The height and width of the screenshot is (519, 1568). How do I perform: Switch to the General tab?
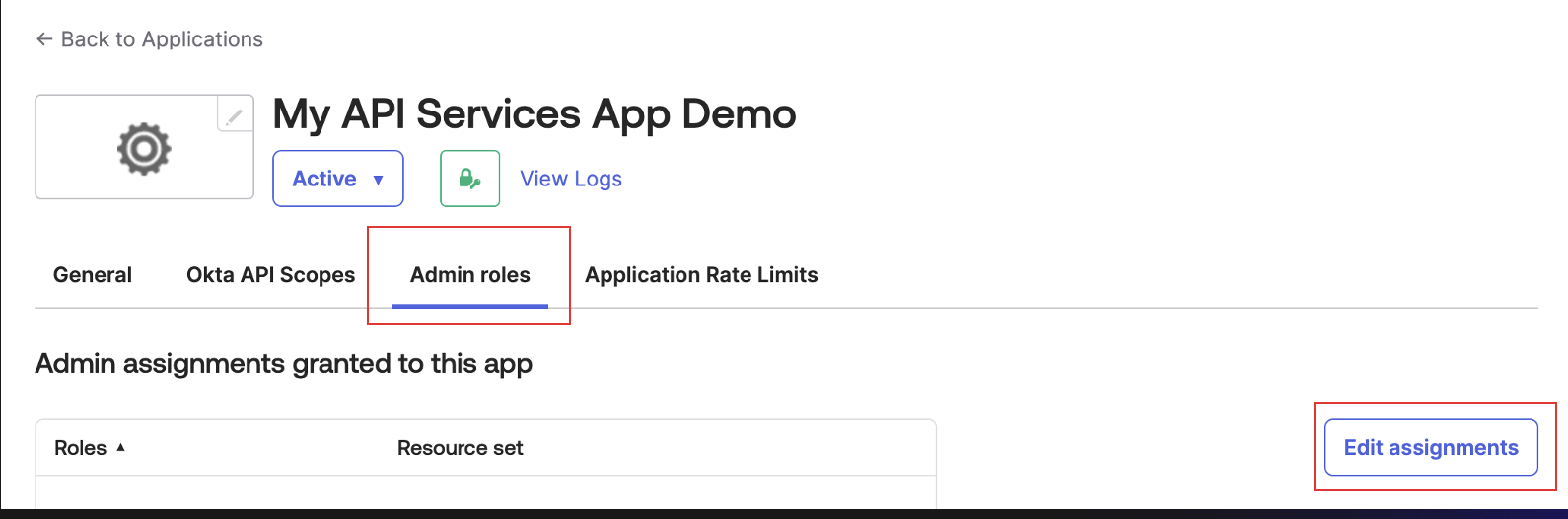coord(93,275)
